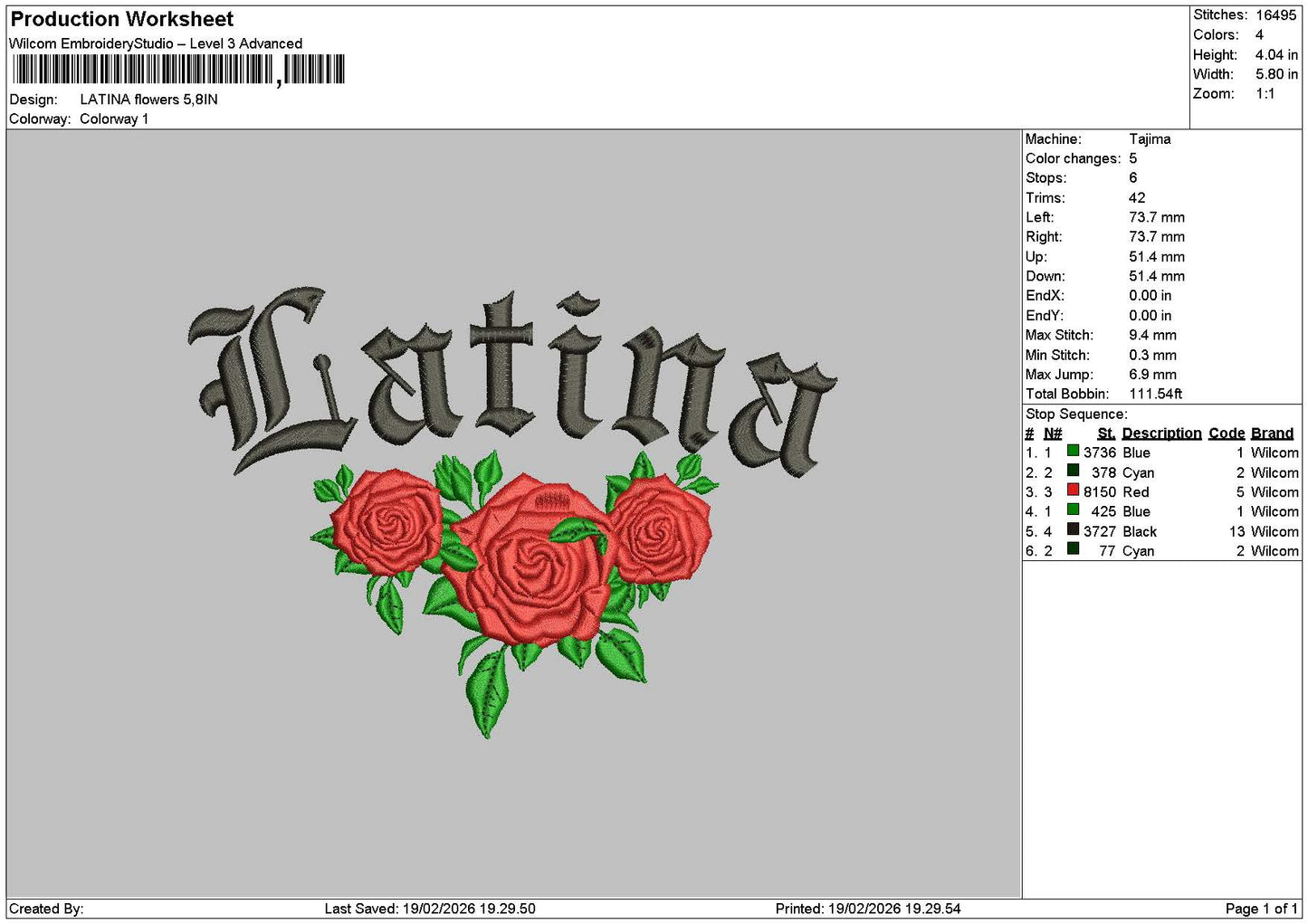The width and height of the screenshot is (1308, 924).
Task: Click the stitch count '425' in row 4
Action: [1104, 511]
